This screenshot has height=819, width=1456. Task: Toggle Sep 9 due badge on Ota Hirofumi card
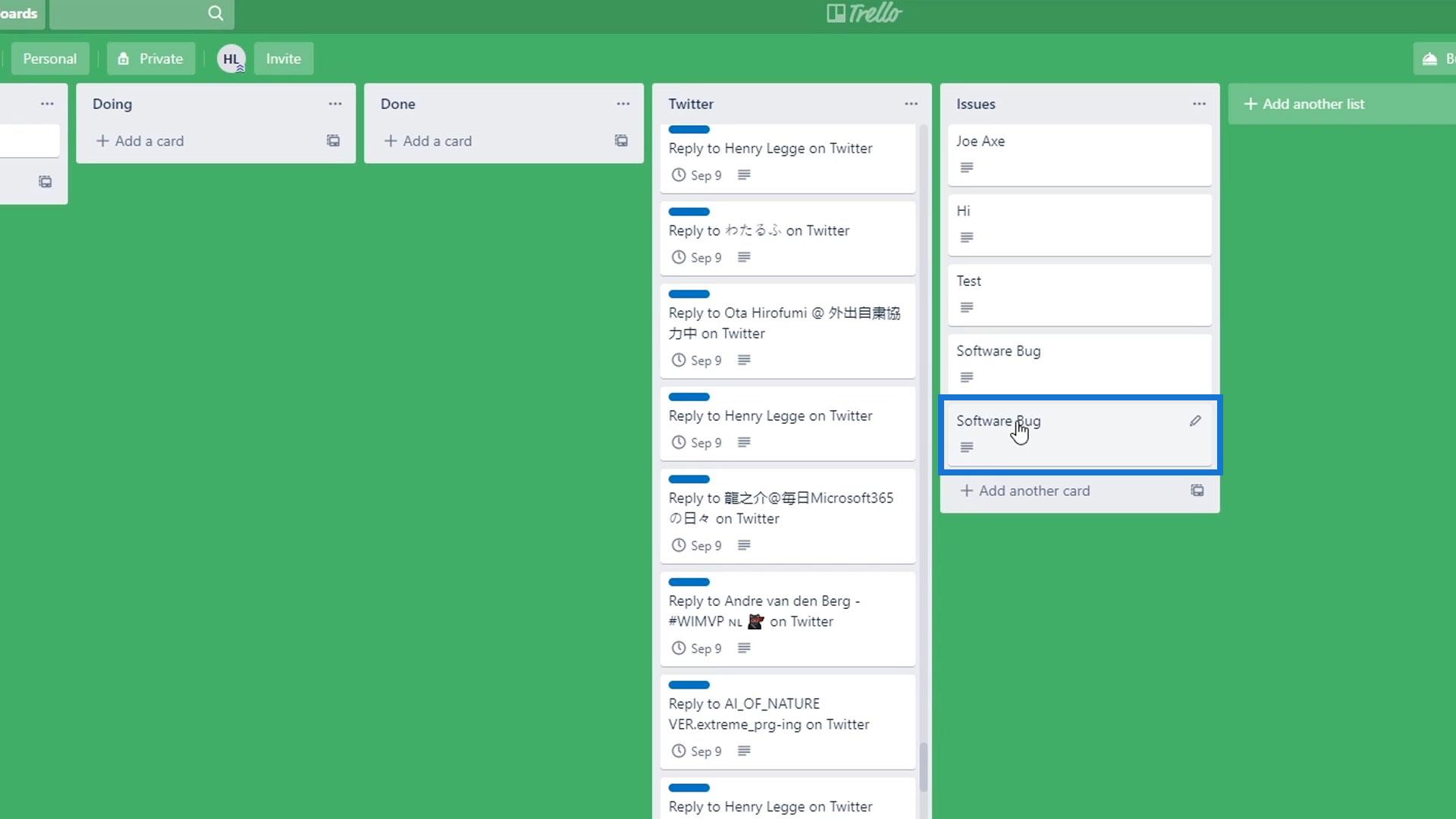[x=697, y=360]
